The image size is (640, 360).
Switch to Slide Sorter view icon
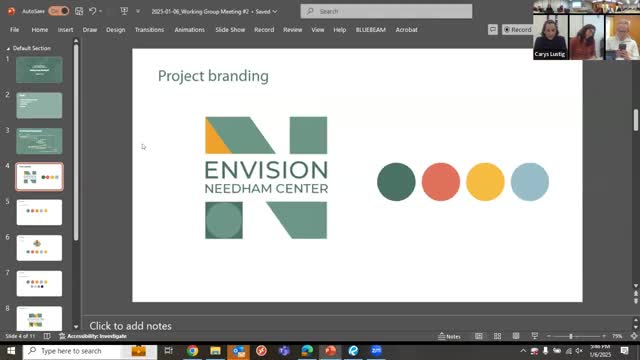pyautogui.click(x=498, y=336)
